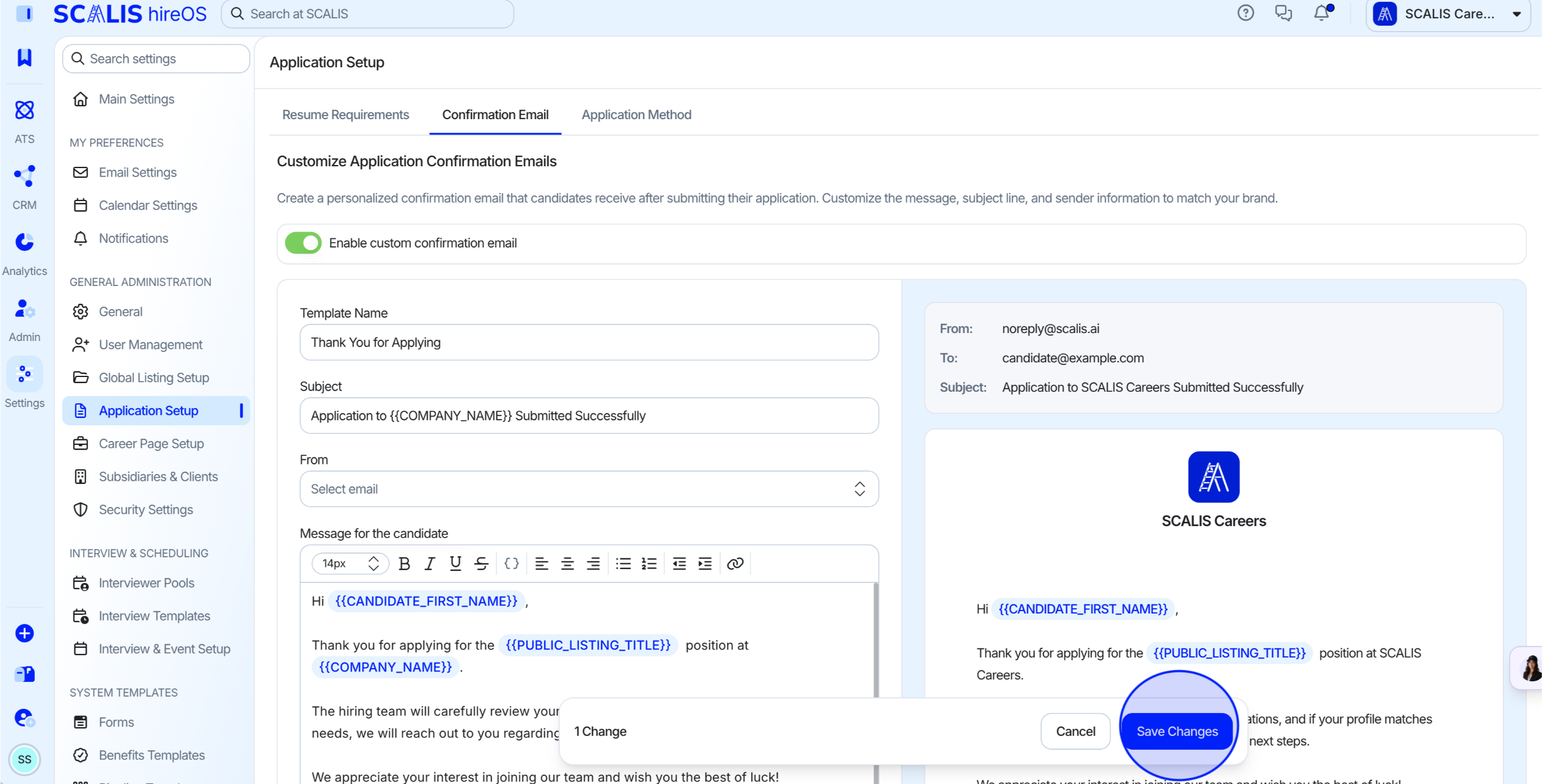The image size is (1542, 784).
Task: Open Main Settings in sidebar
Action: point(156,99)
